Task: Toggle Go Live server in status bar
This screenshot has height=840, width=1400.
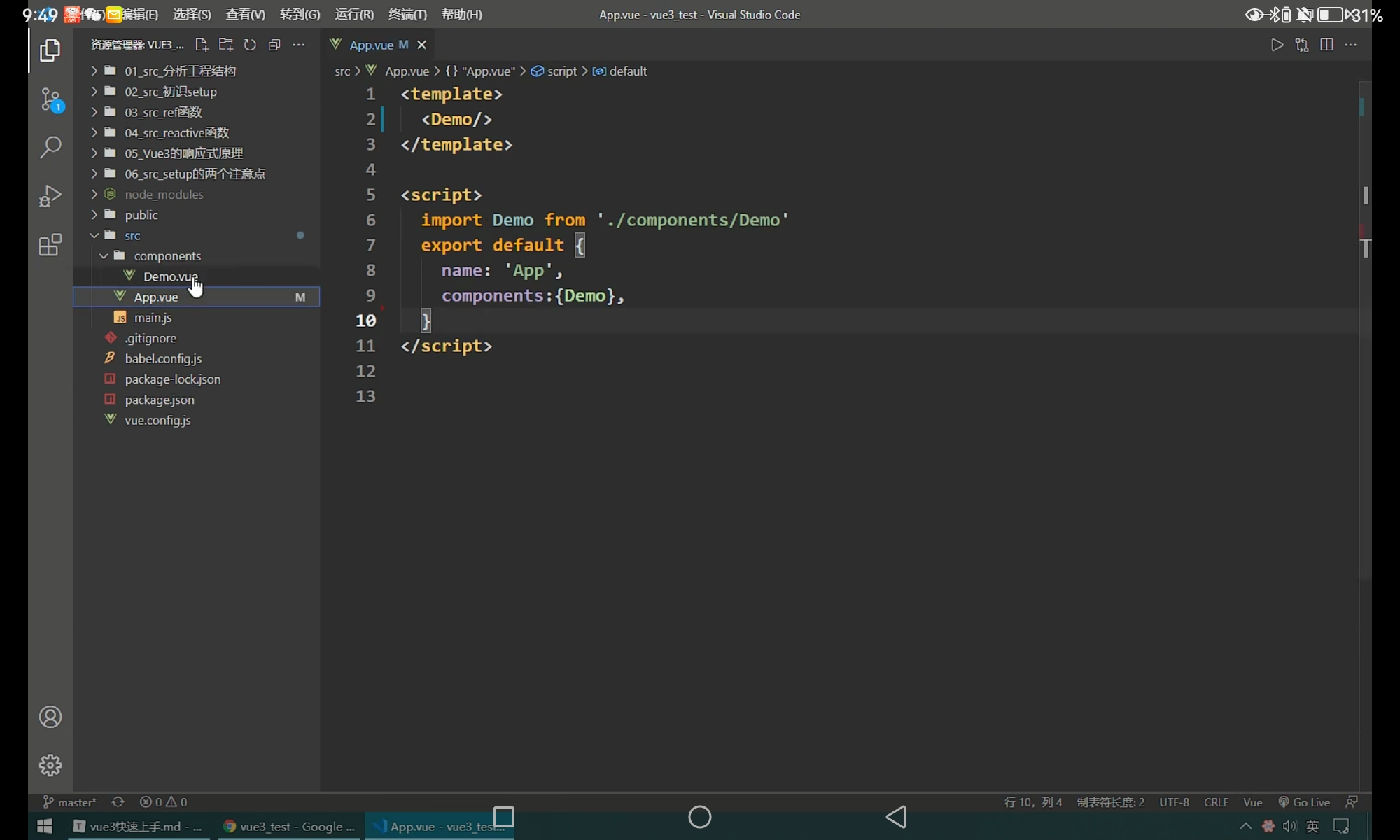Action: [x=1304, y=802]
